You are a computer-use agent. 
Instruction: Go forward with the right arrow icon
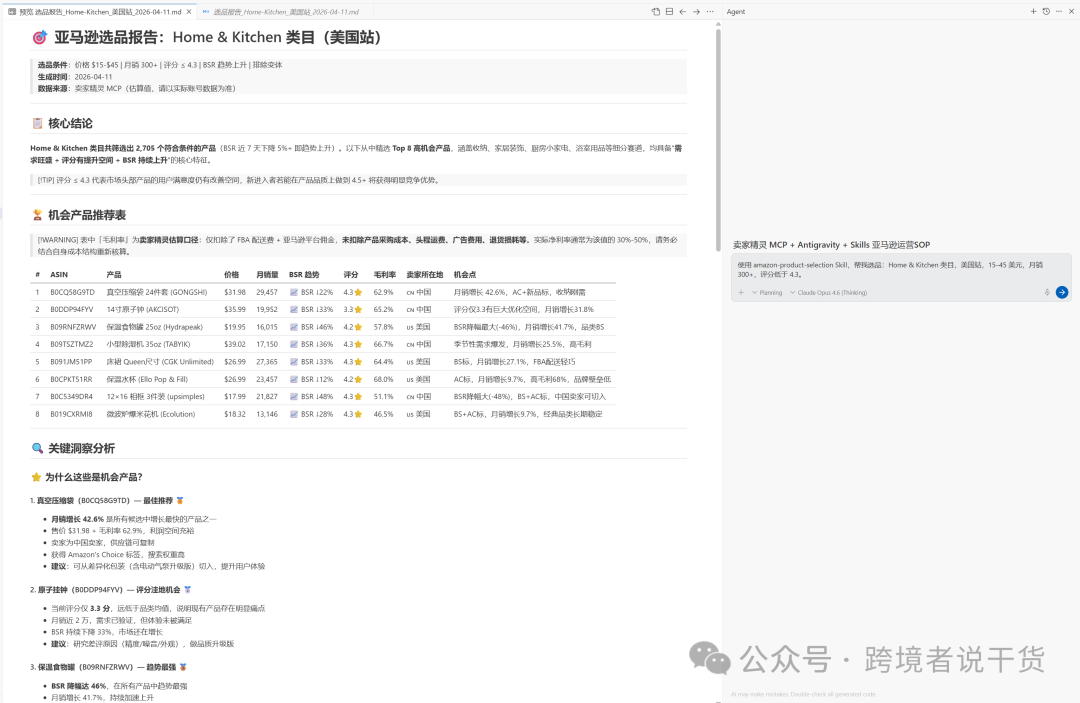point(696,12)
